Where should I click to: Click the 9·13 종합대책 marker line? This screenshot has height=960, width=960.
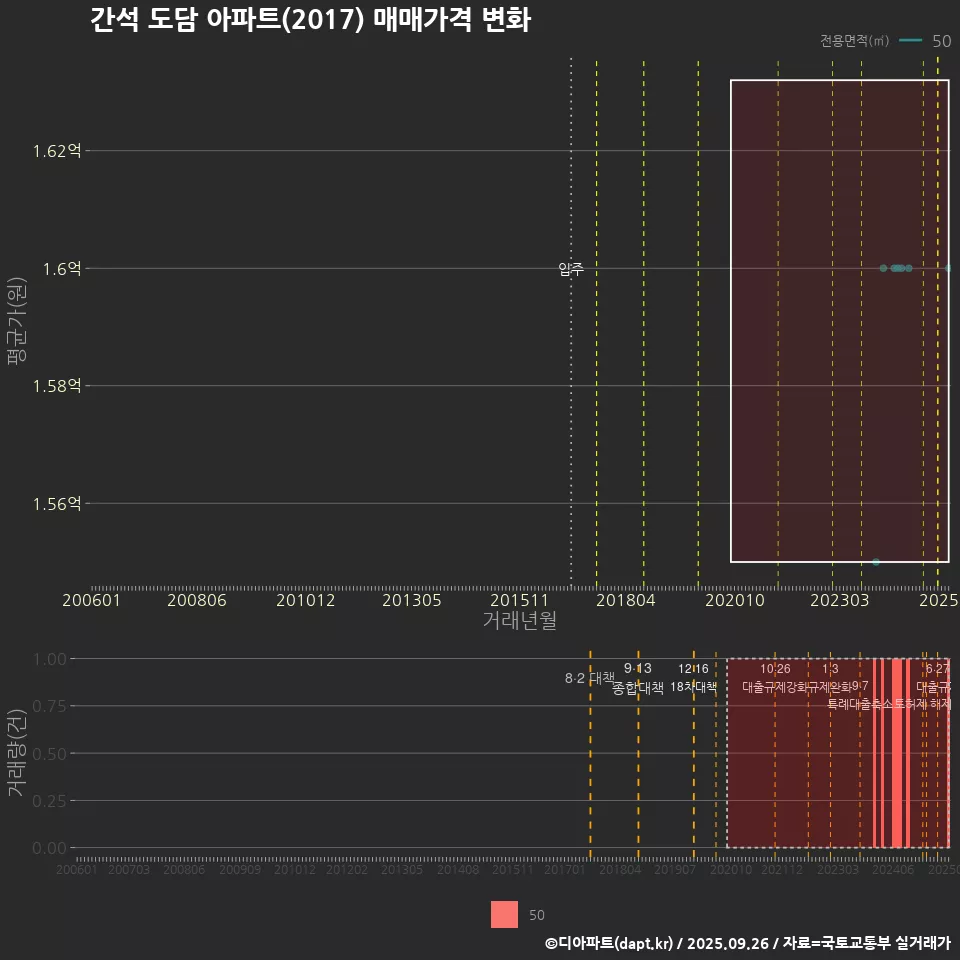[637, 670]
